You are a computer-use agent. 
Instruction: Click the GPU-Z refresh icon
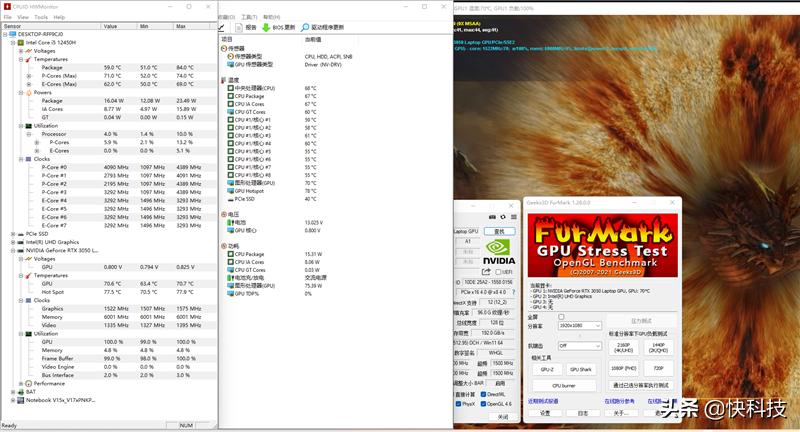click(x=503, y=217)
